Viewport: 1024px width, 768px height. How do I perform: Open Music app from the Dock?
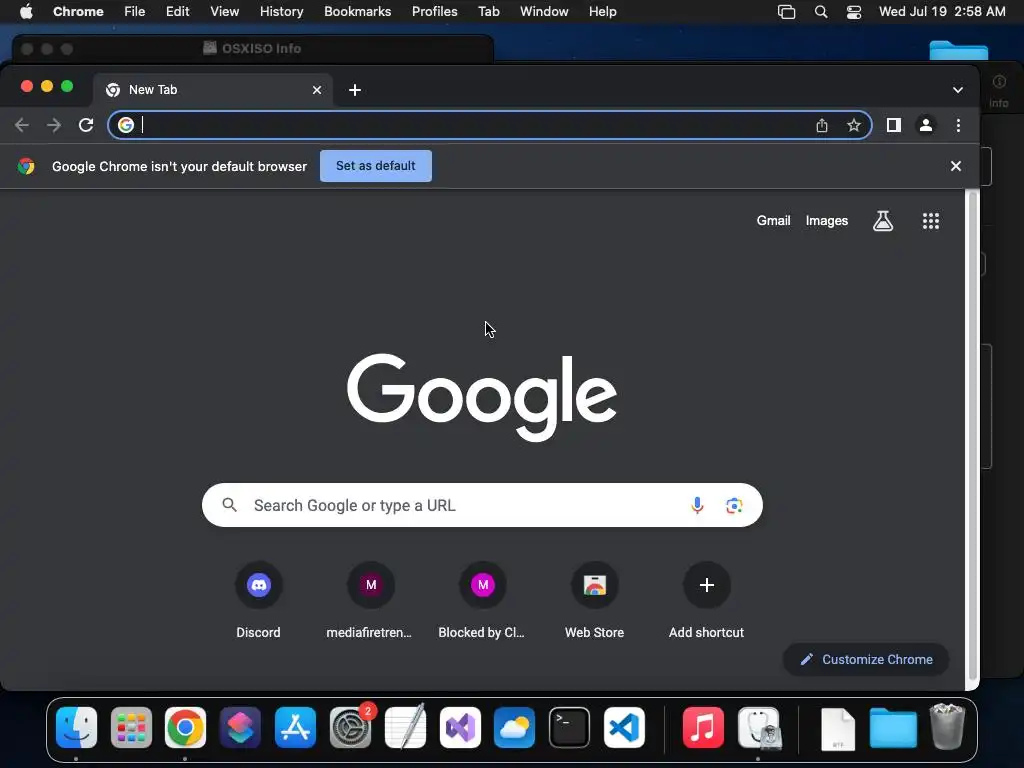coord(703,728)
